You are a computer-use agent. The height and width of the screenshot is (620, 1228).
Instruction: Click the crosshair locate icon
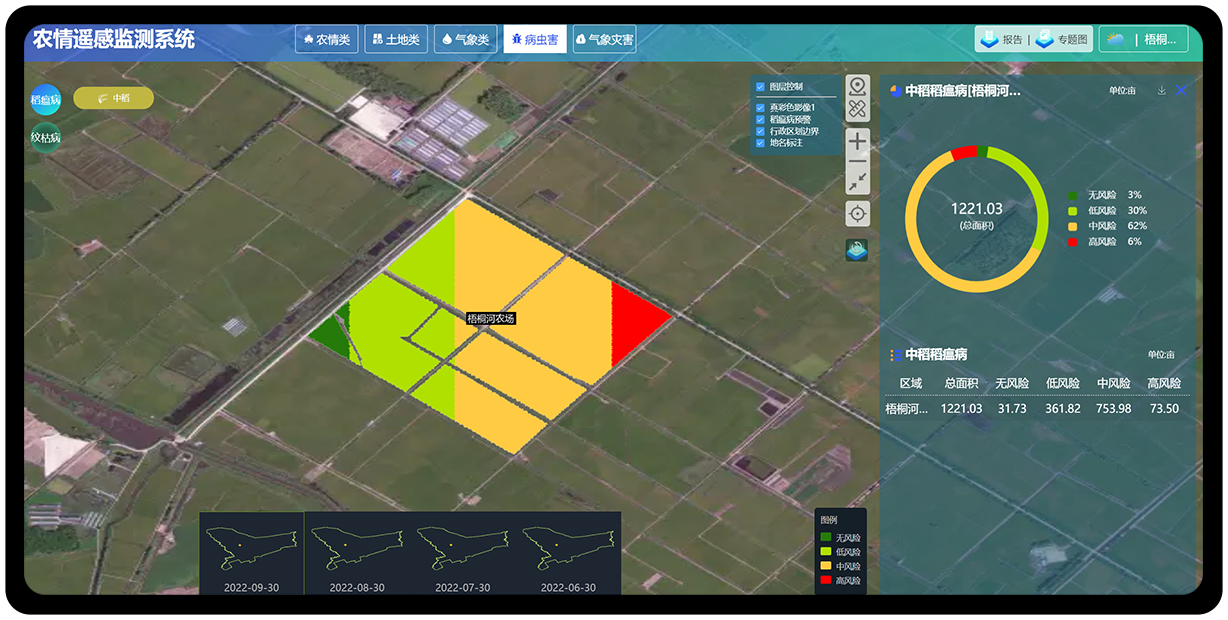[x=857, y=213]
